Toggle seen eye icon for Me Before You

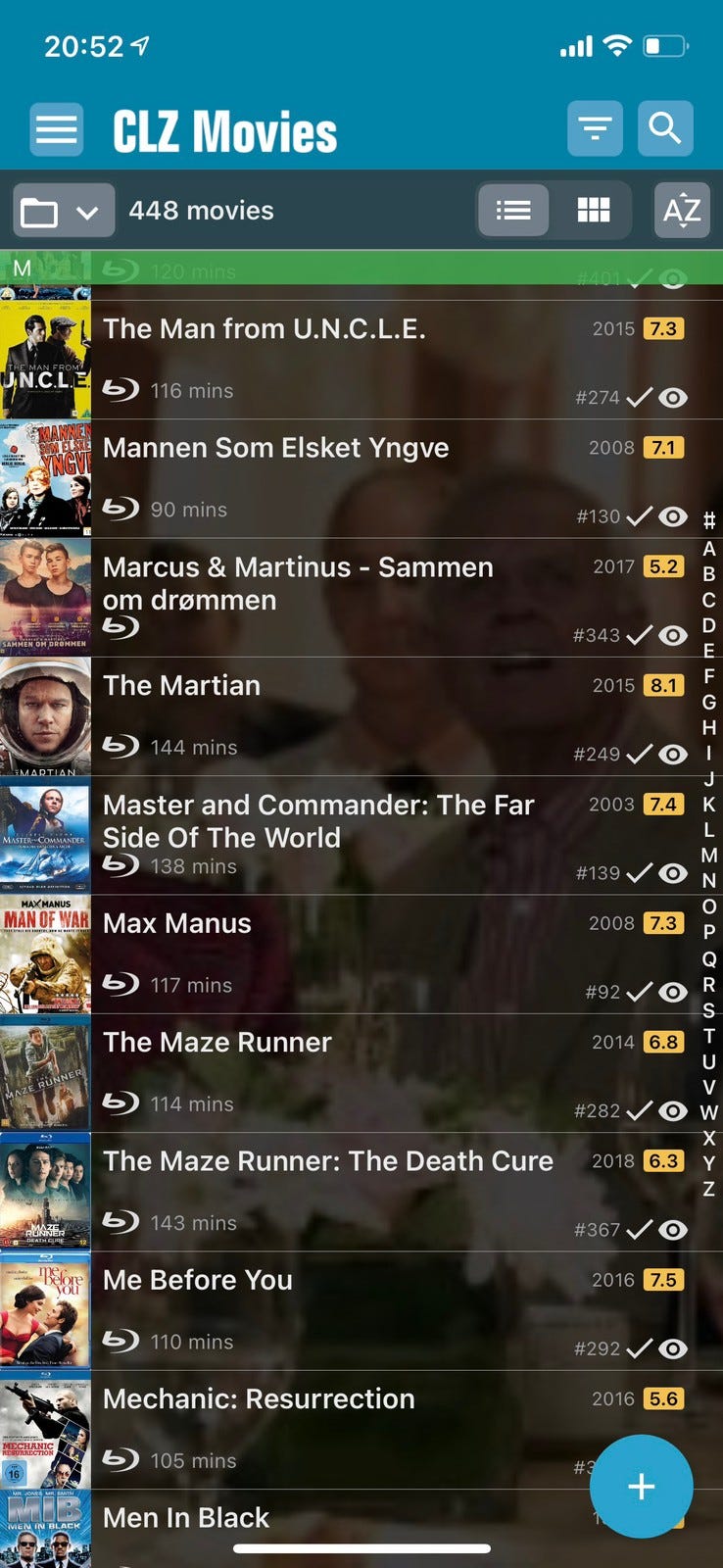[673, 1348]
